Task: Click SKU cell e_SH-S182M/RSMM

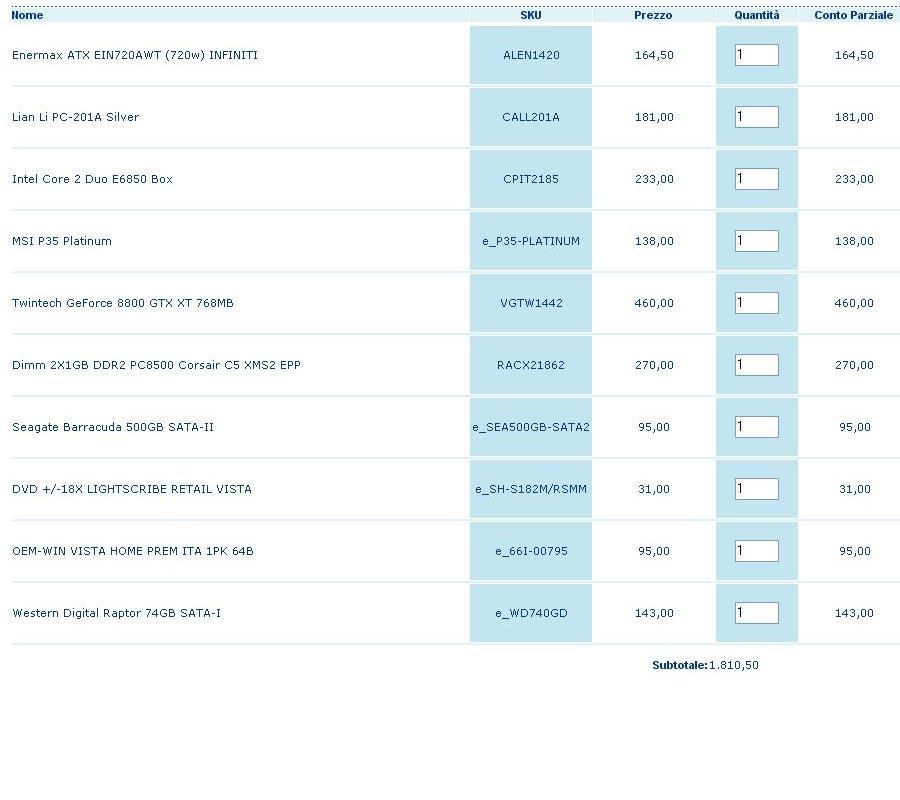Action: point(531,489)
